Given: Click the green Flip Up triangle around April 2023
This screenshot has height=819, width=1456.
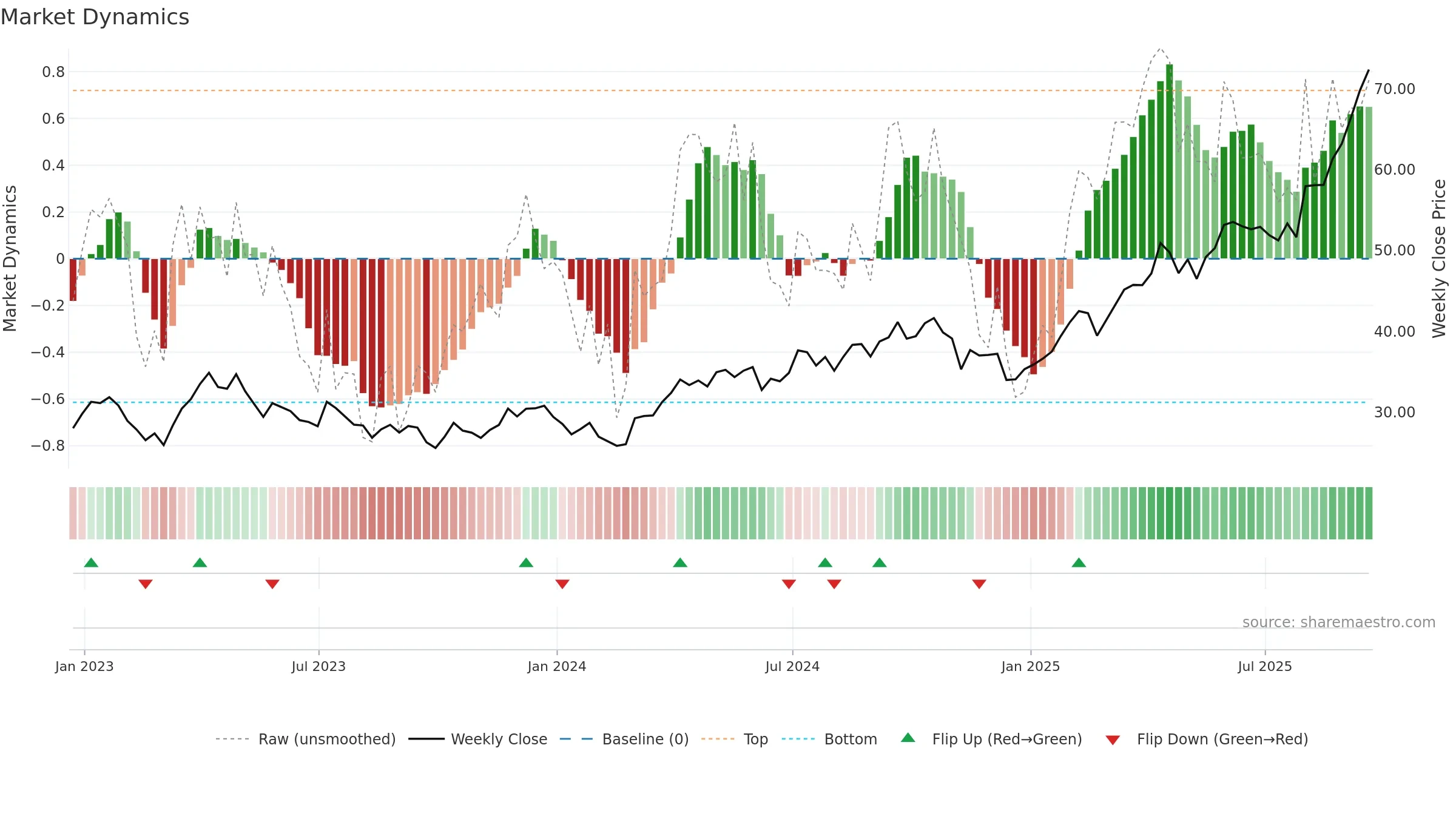Looking at the screenshot, I should [200, 562].
